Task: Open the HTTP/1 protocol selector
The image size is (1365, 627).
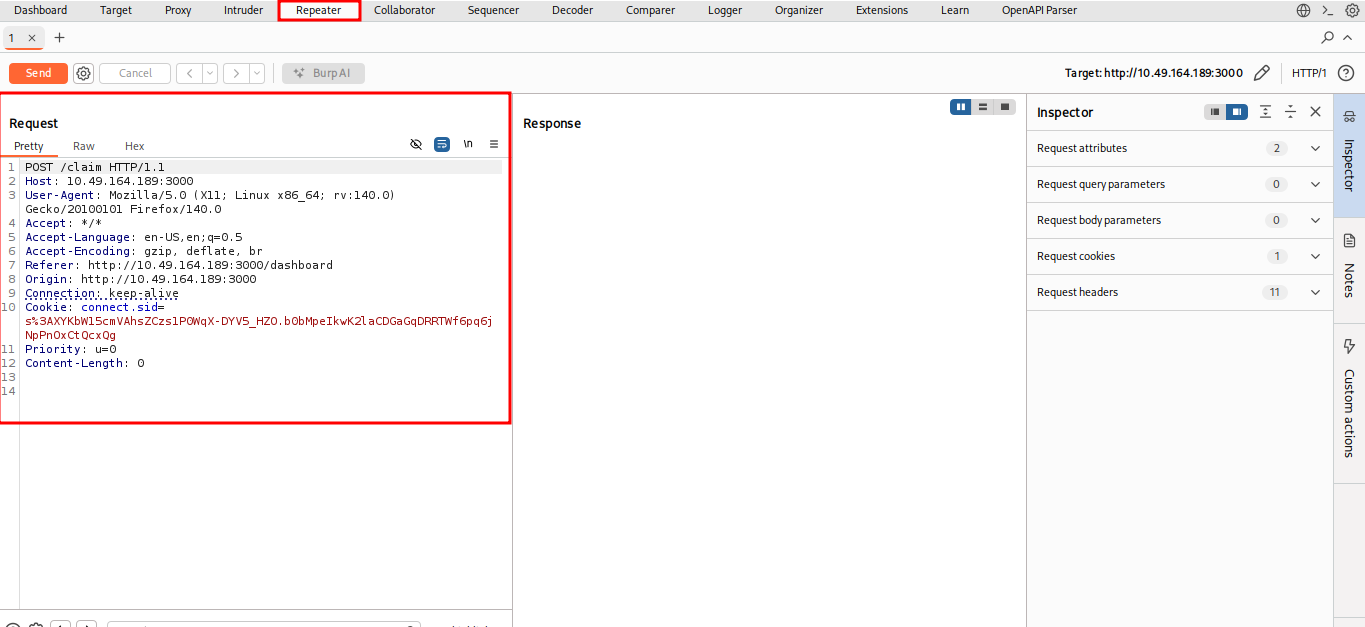Action: tap(1309, 73)
